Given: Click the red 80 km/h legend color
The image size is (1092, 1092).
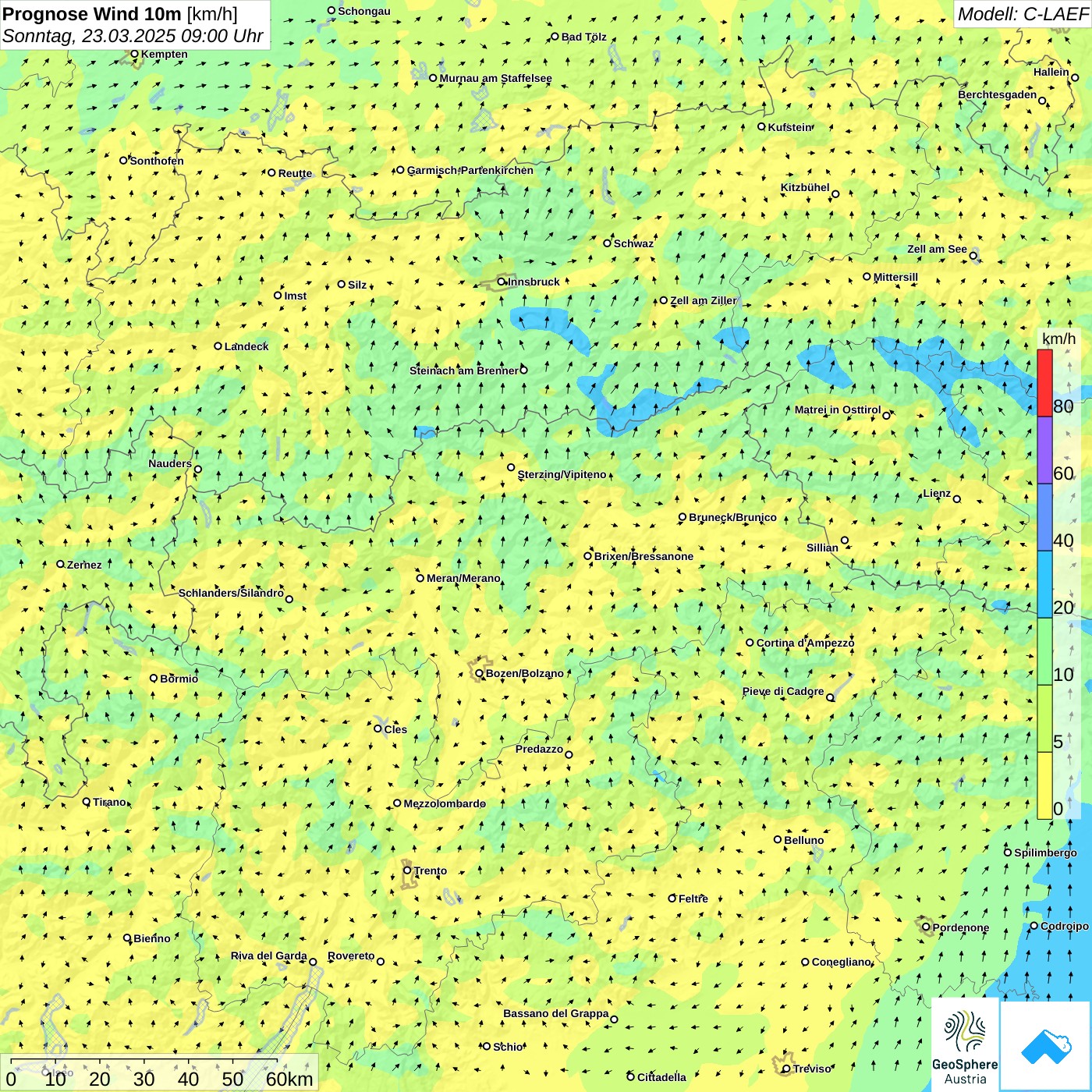Looking at the screenshot, I should point(1044,383).
